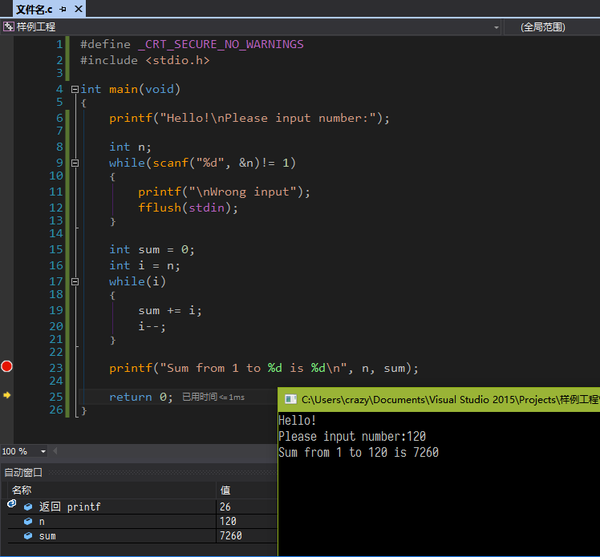Click the 自动窗口 panel title
The width and height of the screenshot is (600, 557).
pyautogui.click(x=24, y=472)
